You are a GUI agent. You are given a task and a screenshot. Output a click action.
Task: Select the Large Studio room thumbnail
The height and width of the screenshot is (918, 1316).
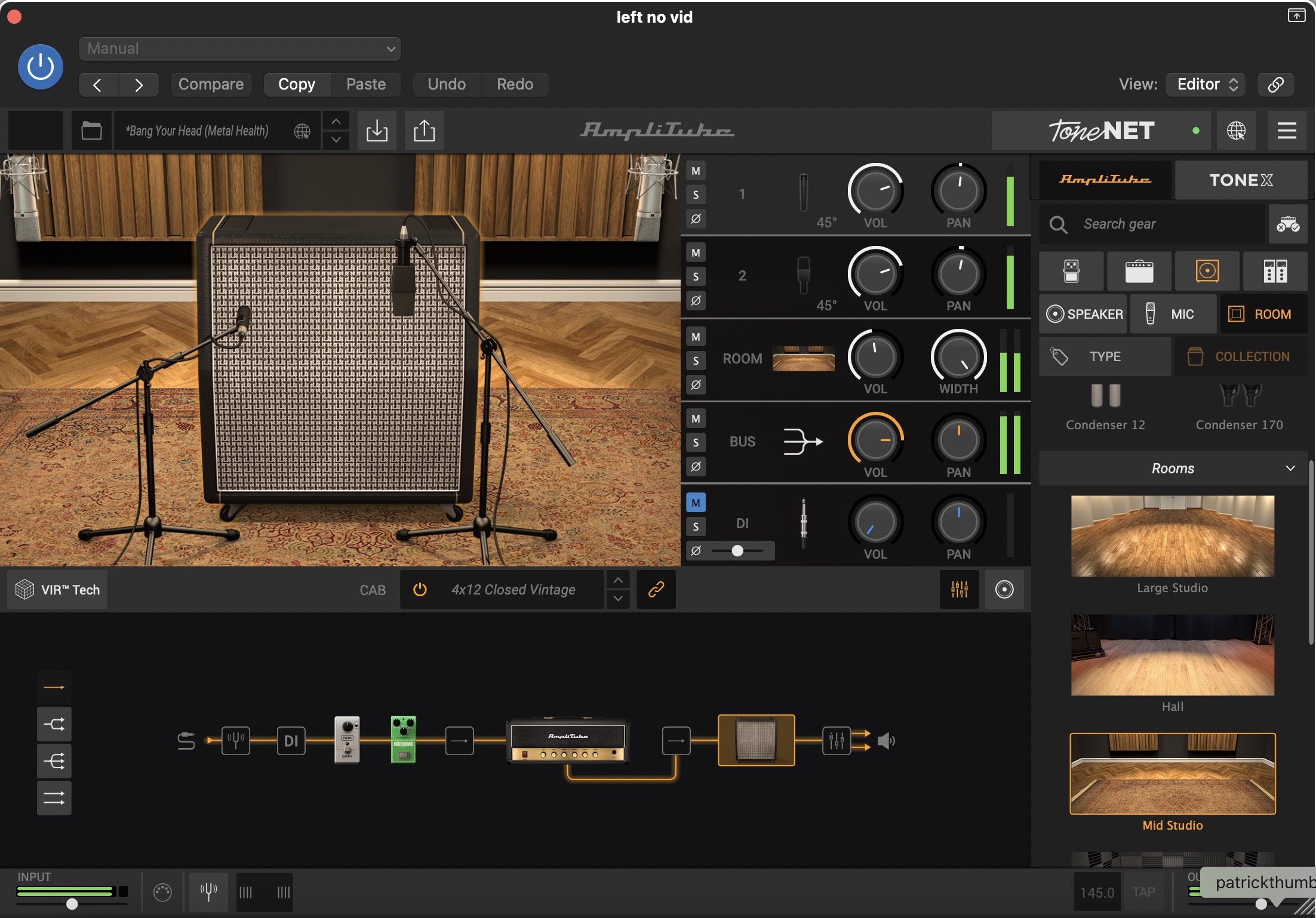click(x=1172, y=536)
